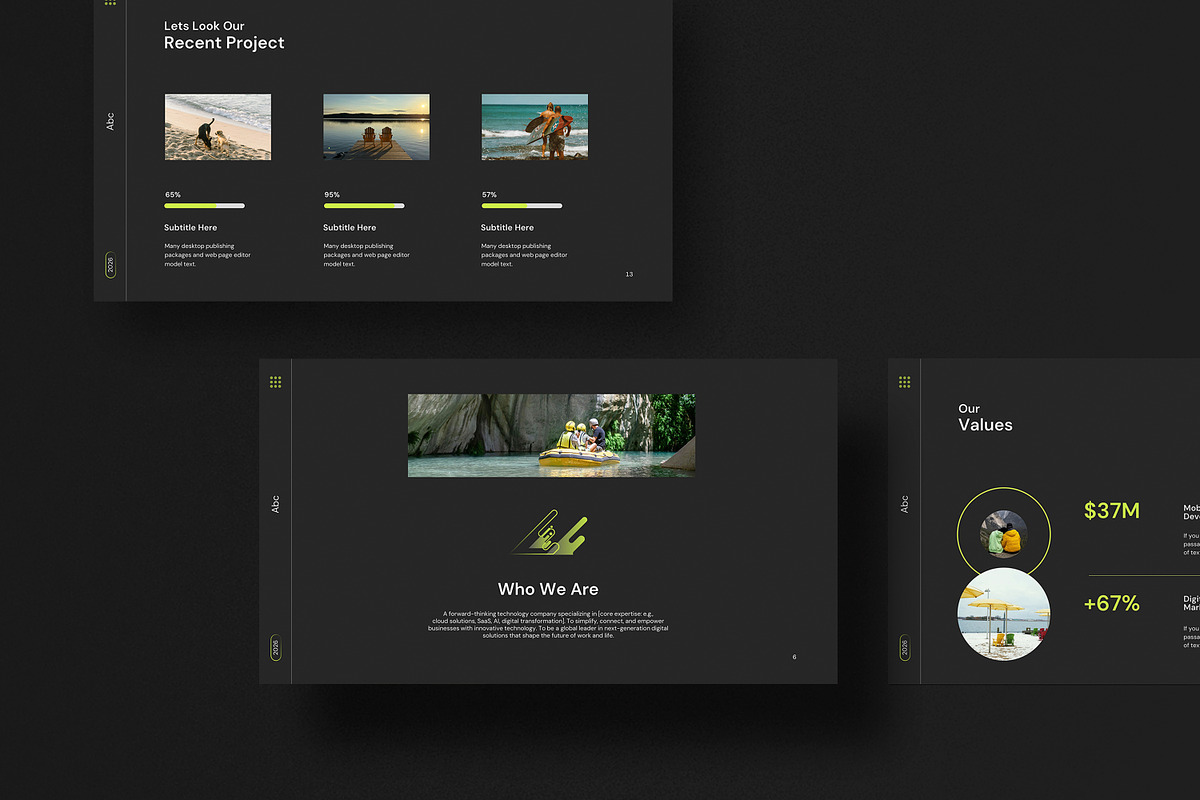Select the '57%' label
Viewport: 1200px width, 800px height.
pos(489,195)
